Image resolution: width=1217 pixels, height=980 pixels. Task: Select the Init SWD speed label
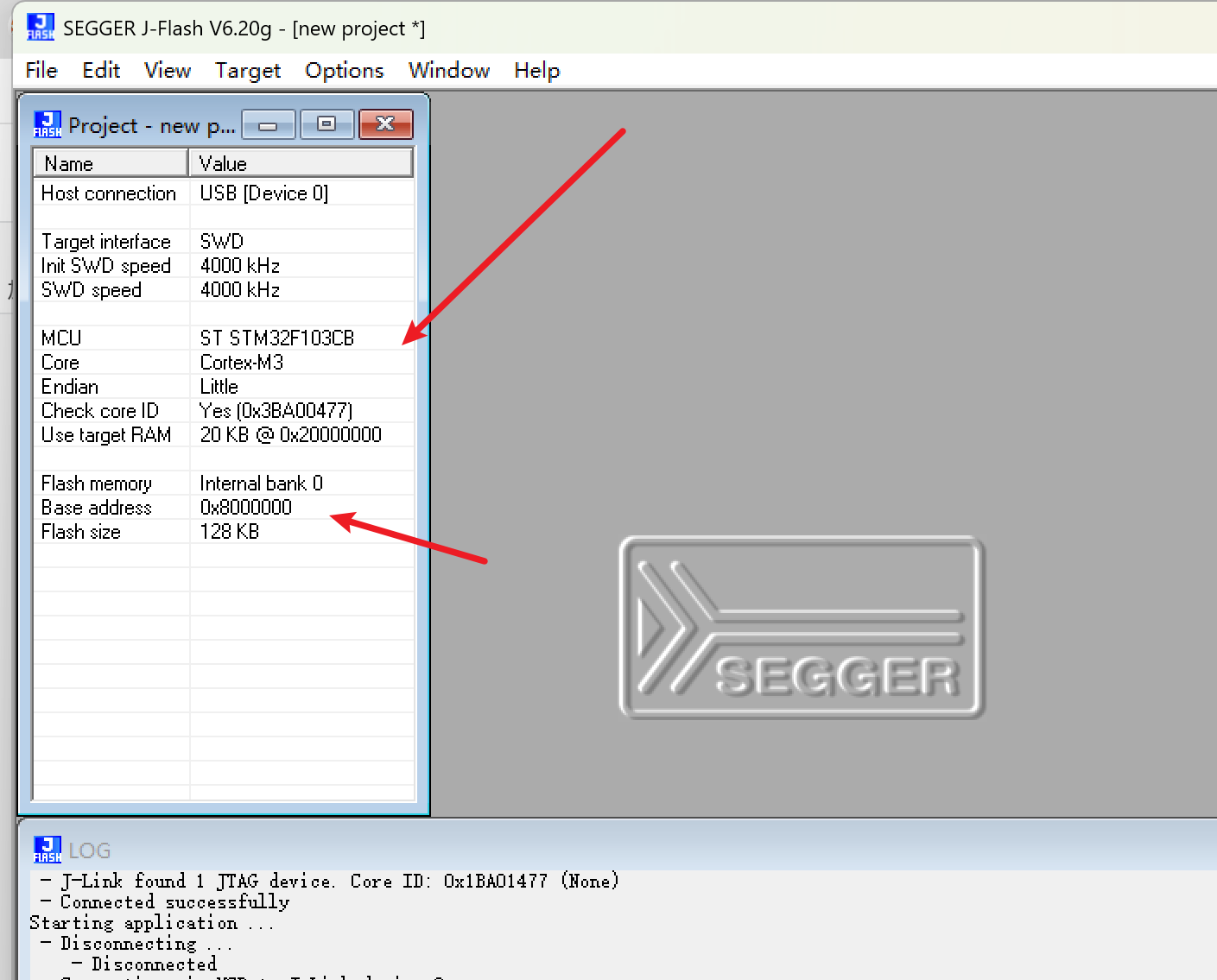106,266
